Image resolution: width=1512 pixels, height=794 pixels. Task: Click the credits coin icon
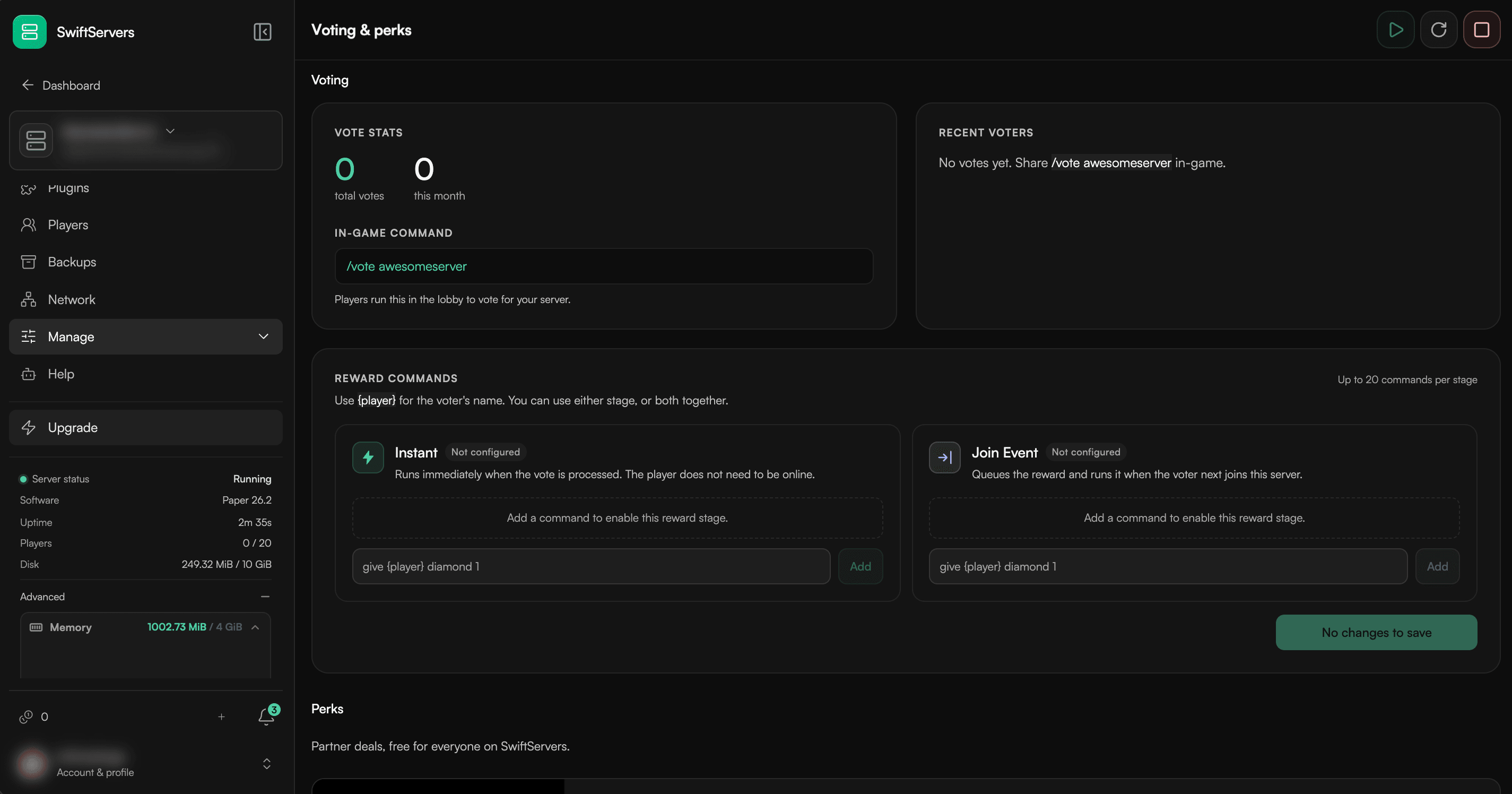[26, 717]
